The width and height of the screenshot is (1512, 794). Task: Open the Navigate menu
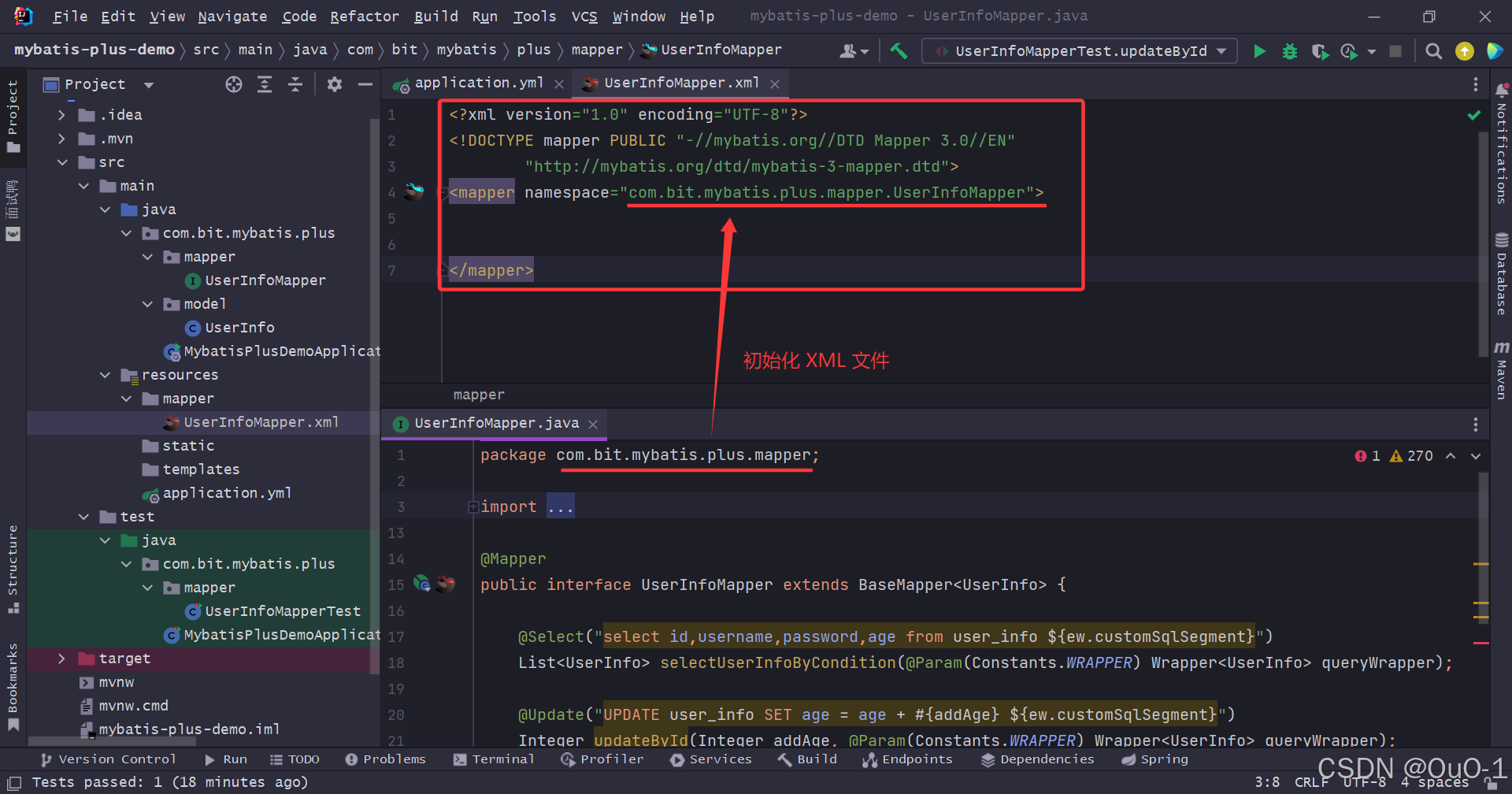click(232, 17)
